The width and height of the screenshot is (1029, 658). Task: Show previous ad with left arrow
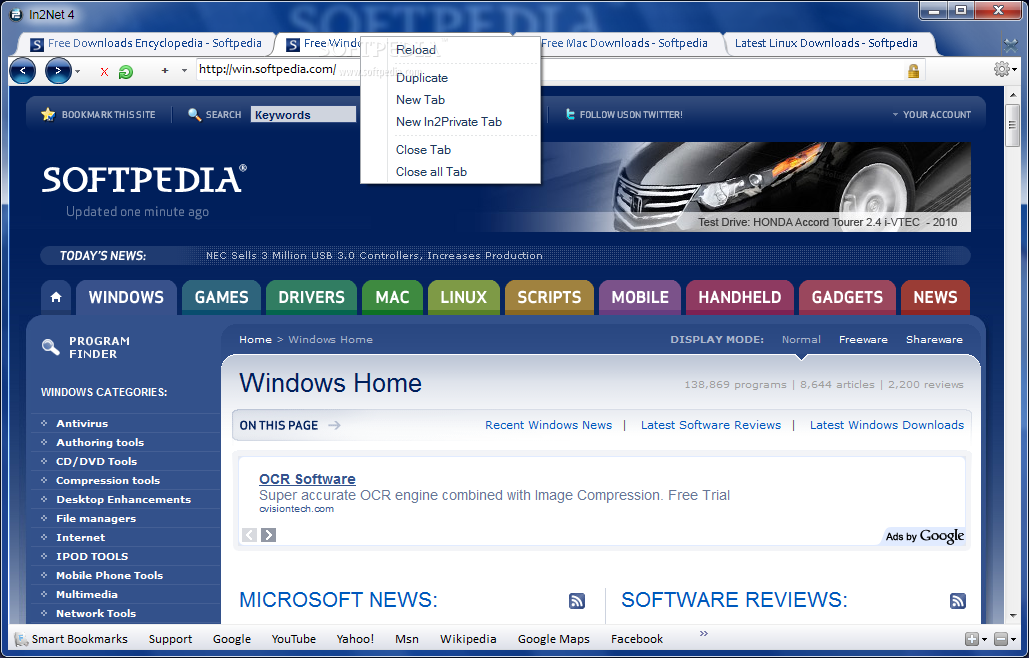[x=249, y=535]
